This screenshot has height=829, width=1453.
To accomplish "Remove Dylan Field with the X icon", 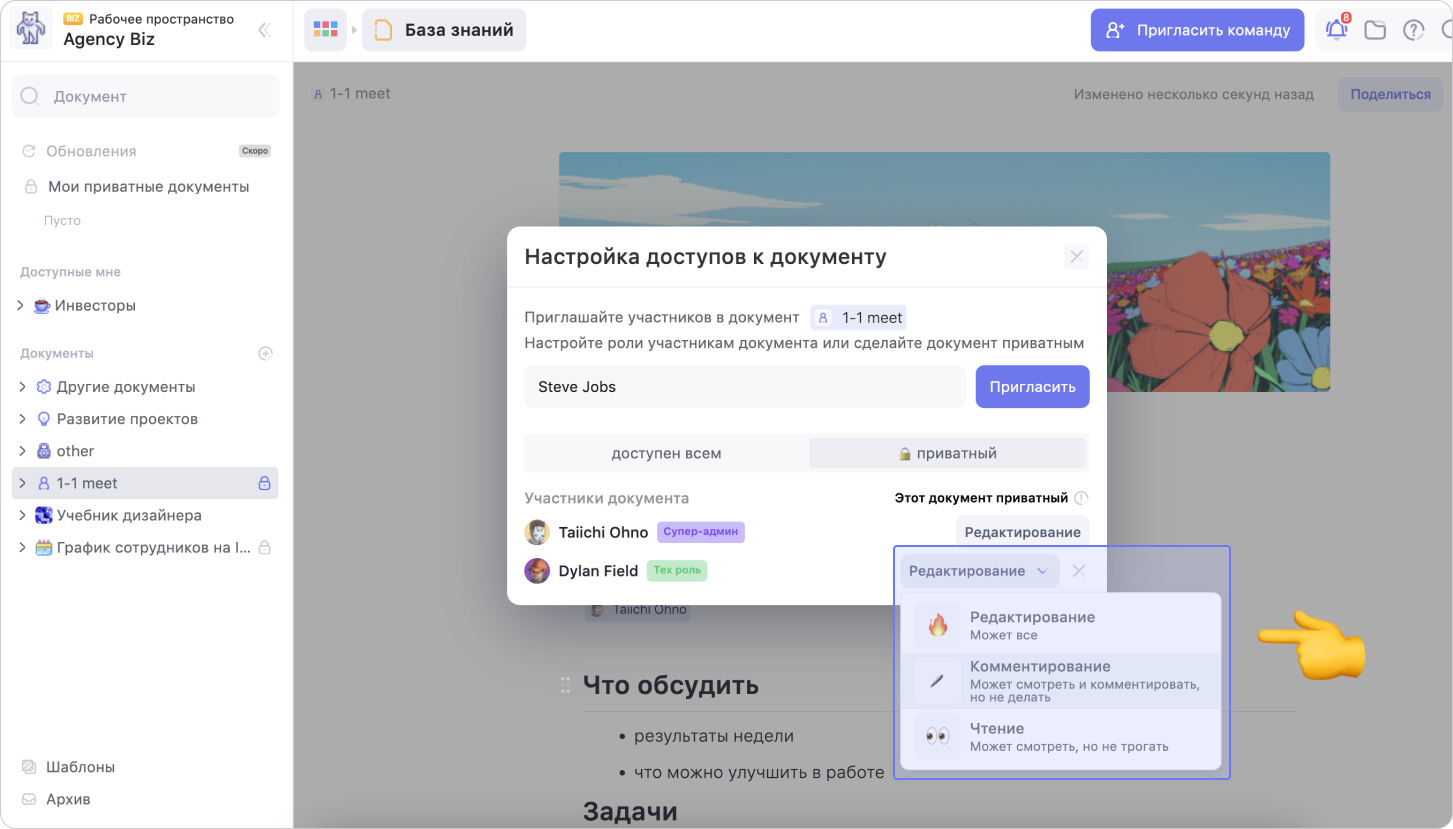I will (1078, 571).
